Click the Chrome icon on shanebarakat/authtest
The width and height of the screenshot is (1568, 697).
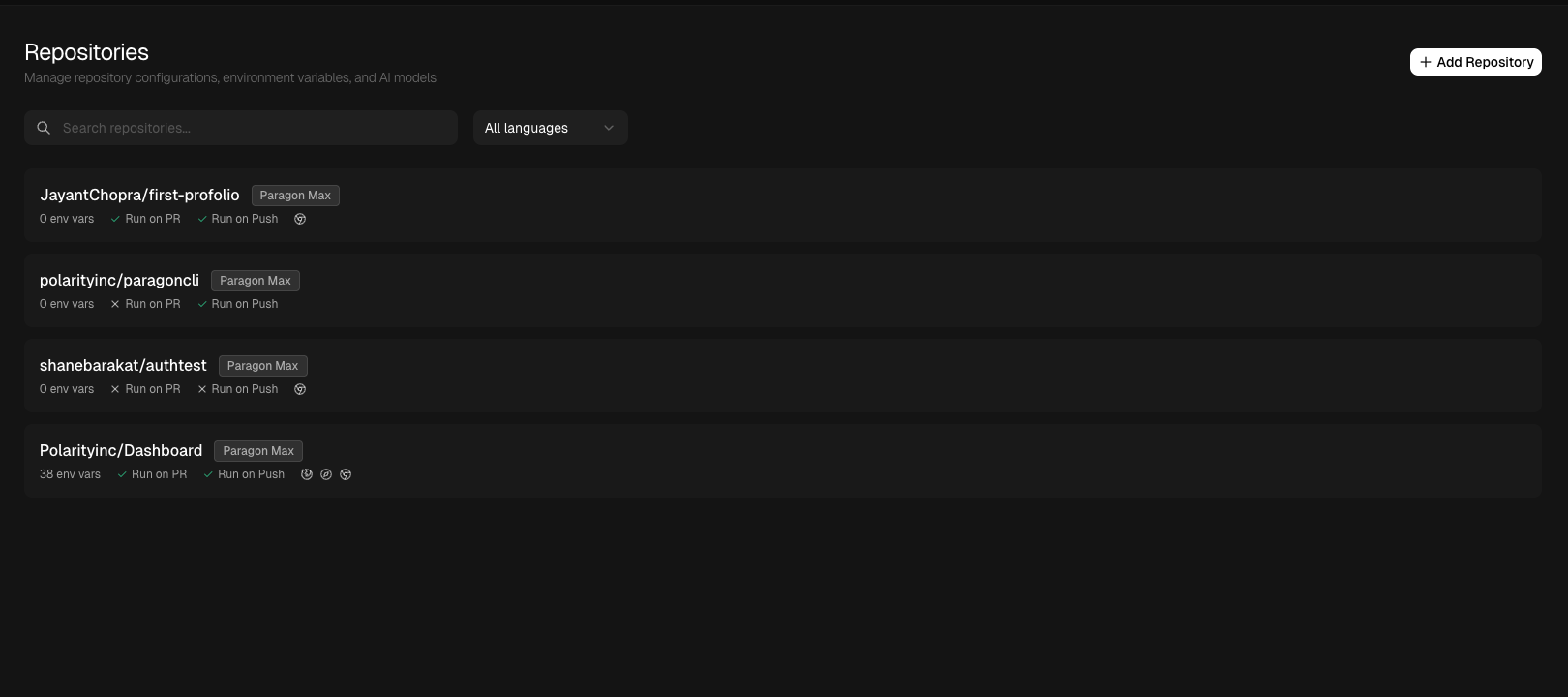[300, 389]
